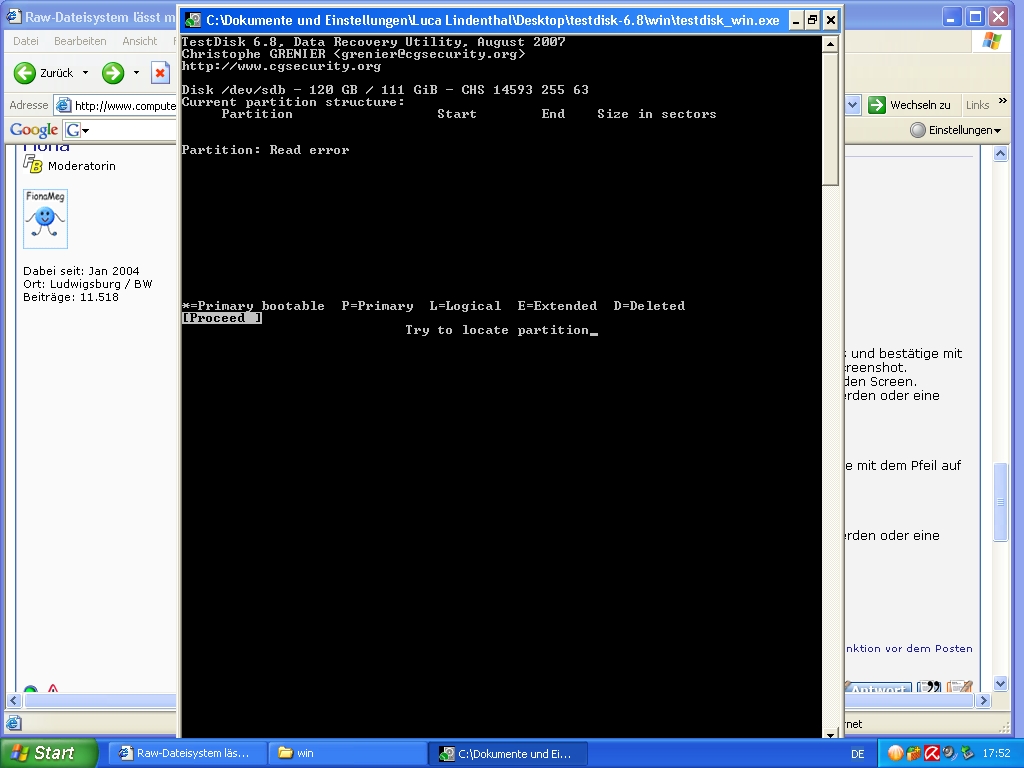Click the 'Partition: Read error' console text
The width and height of the screenshot is (1024, 768).
click(x=265, y=150)
